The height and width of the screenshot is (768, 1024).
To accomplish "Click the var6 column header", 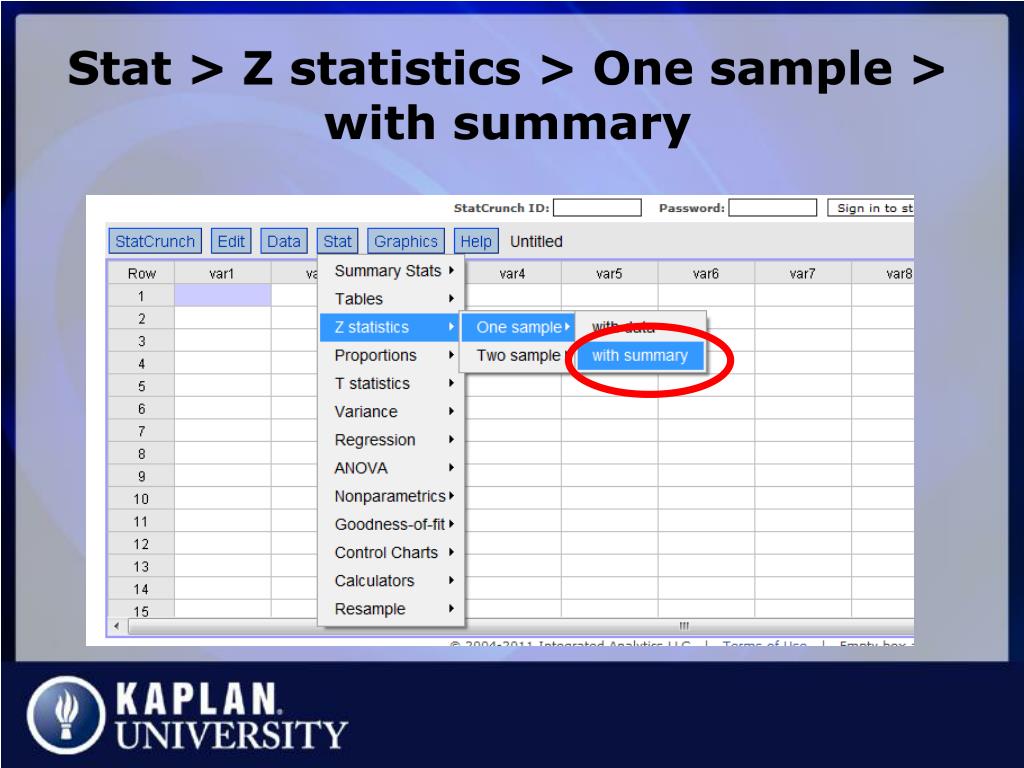I will tap(706, 273).
